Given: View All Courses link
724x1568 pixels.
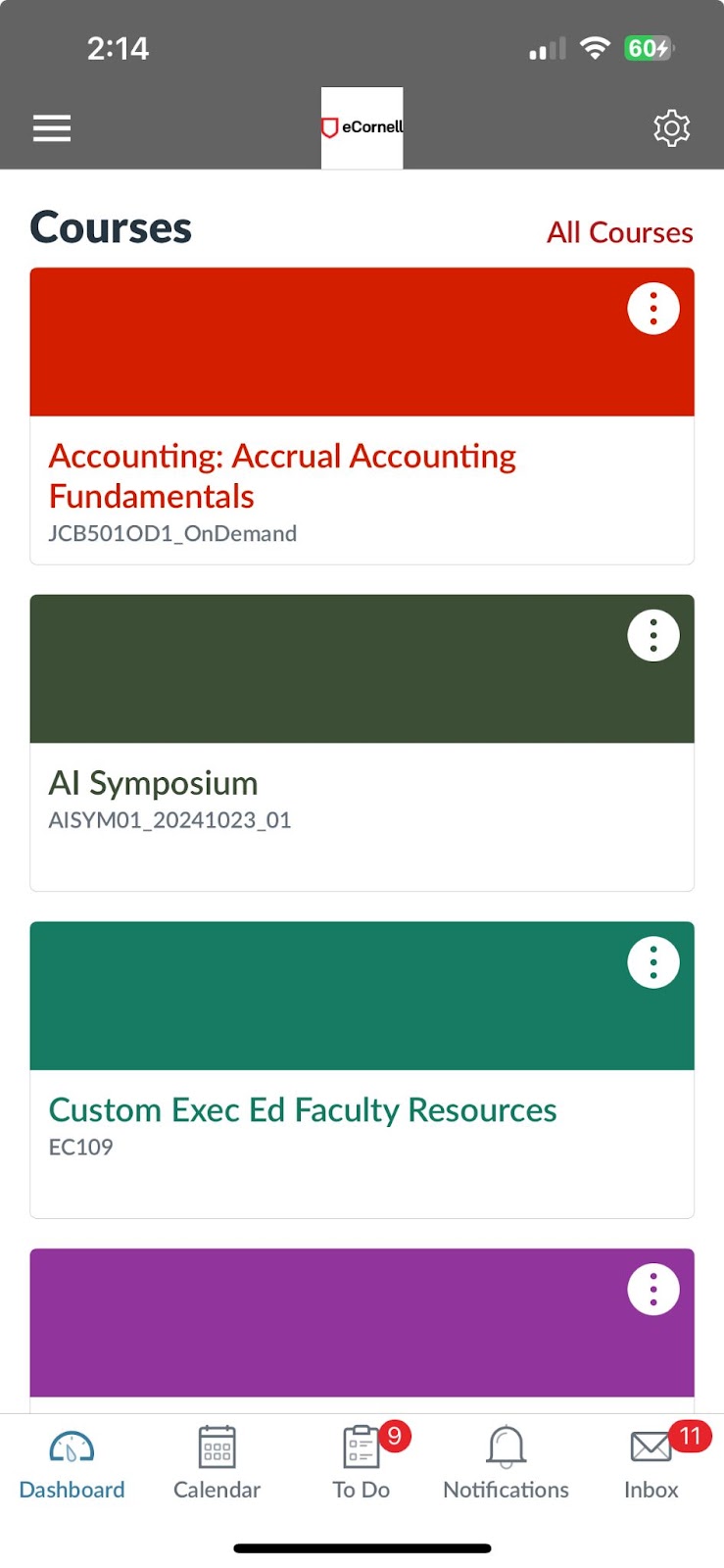Looking at the screenshot, I should click(620, 232).
